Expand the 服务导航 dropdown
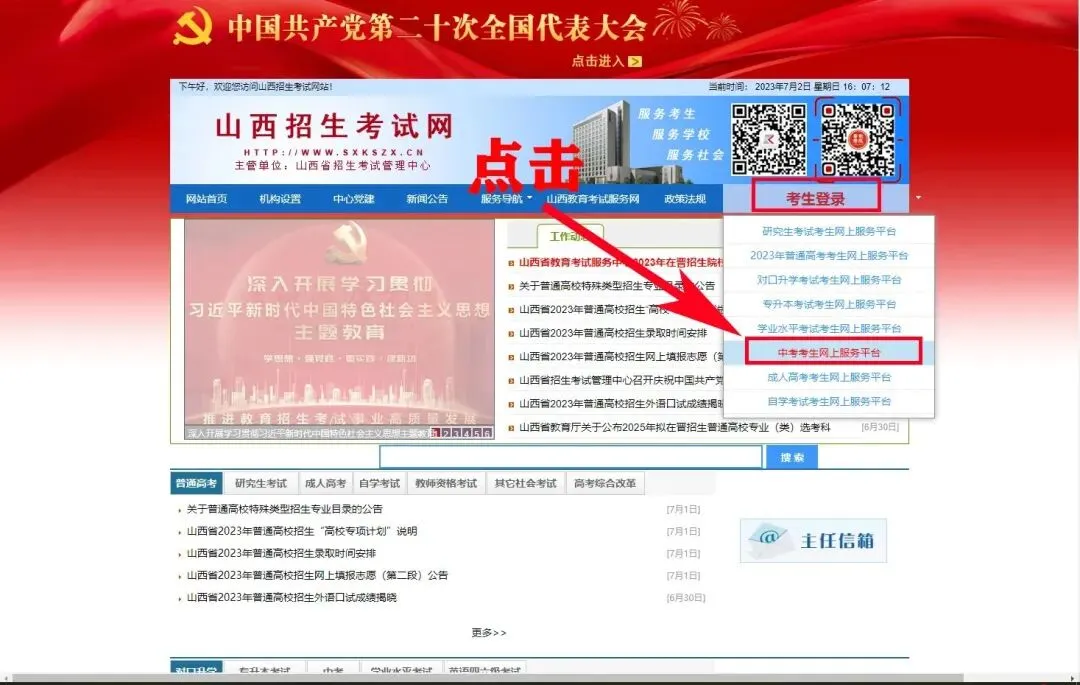The image size is (1080, 685). pos(506,199)
